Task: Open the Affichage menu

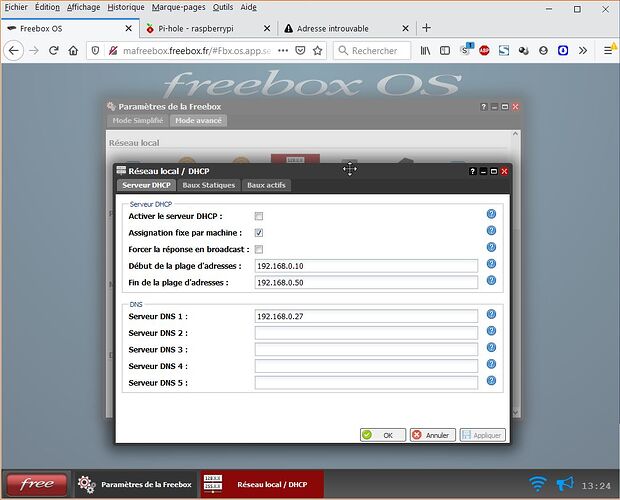Action: (83, 7)
